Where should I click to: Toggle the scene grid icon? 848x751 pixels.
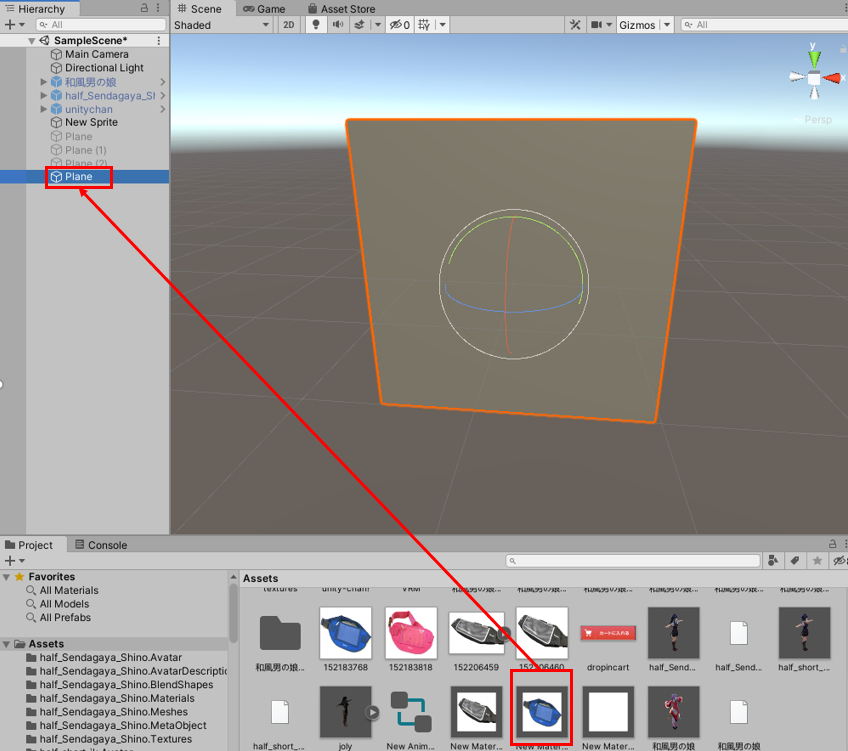tap(425, 24)
